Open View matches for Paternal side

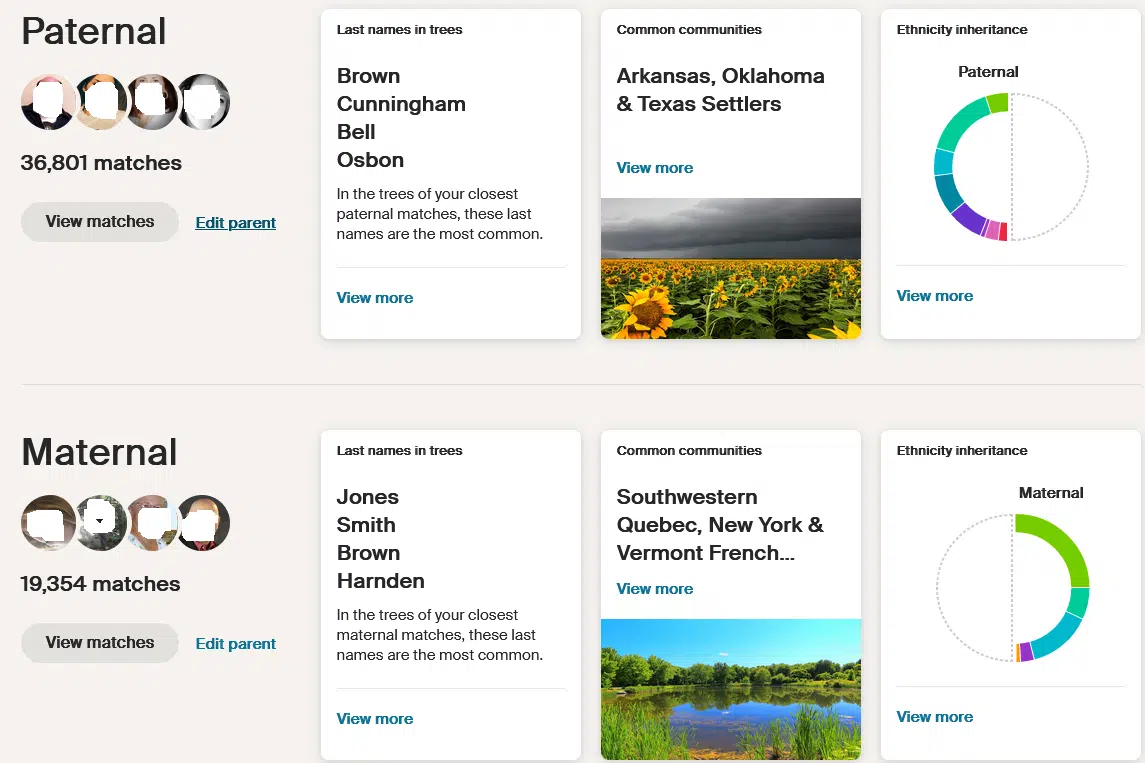(x=99, y=222)
